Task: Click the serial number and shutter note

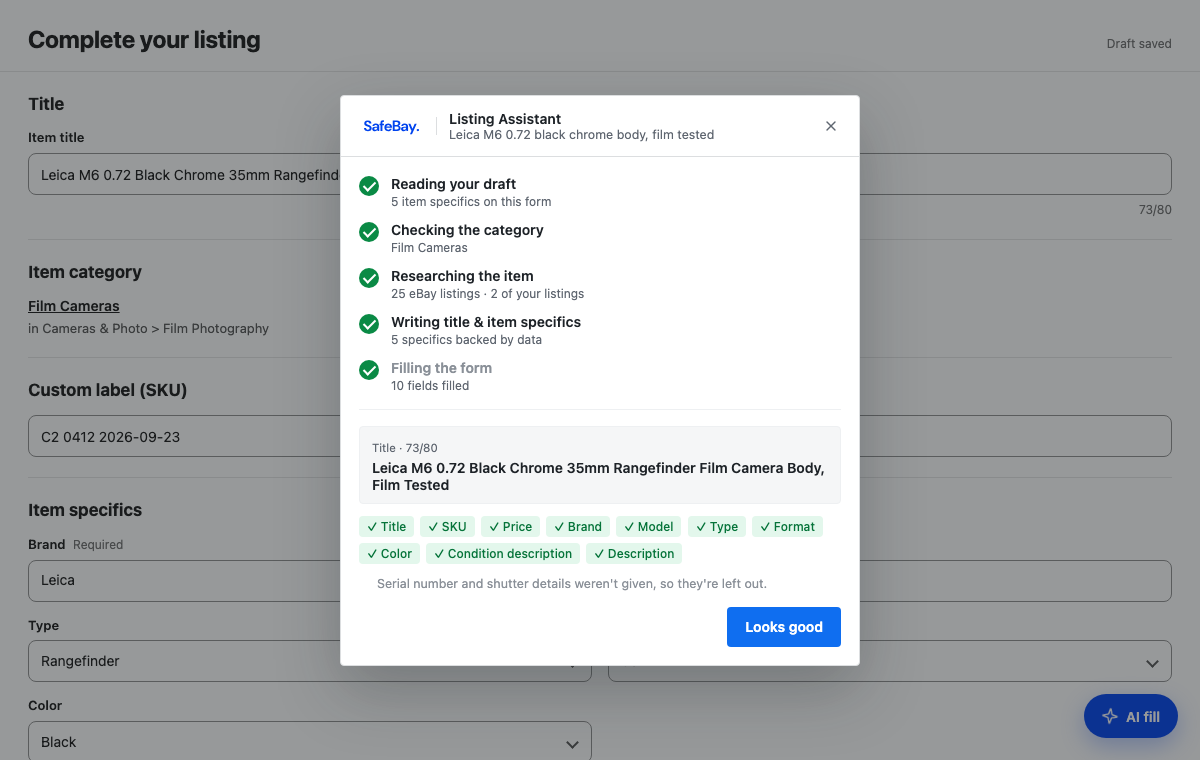Action: (572, 583)
